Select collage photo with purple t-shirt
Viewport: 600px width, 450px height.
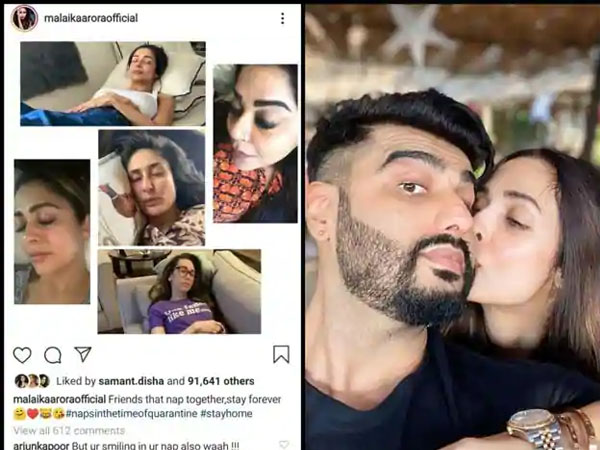point(179,292)
